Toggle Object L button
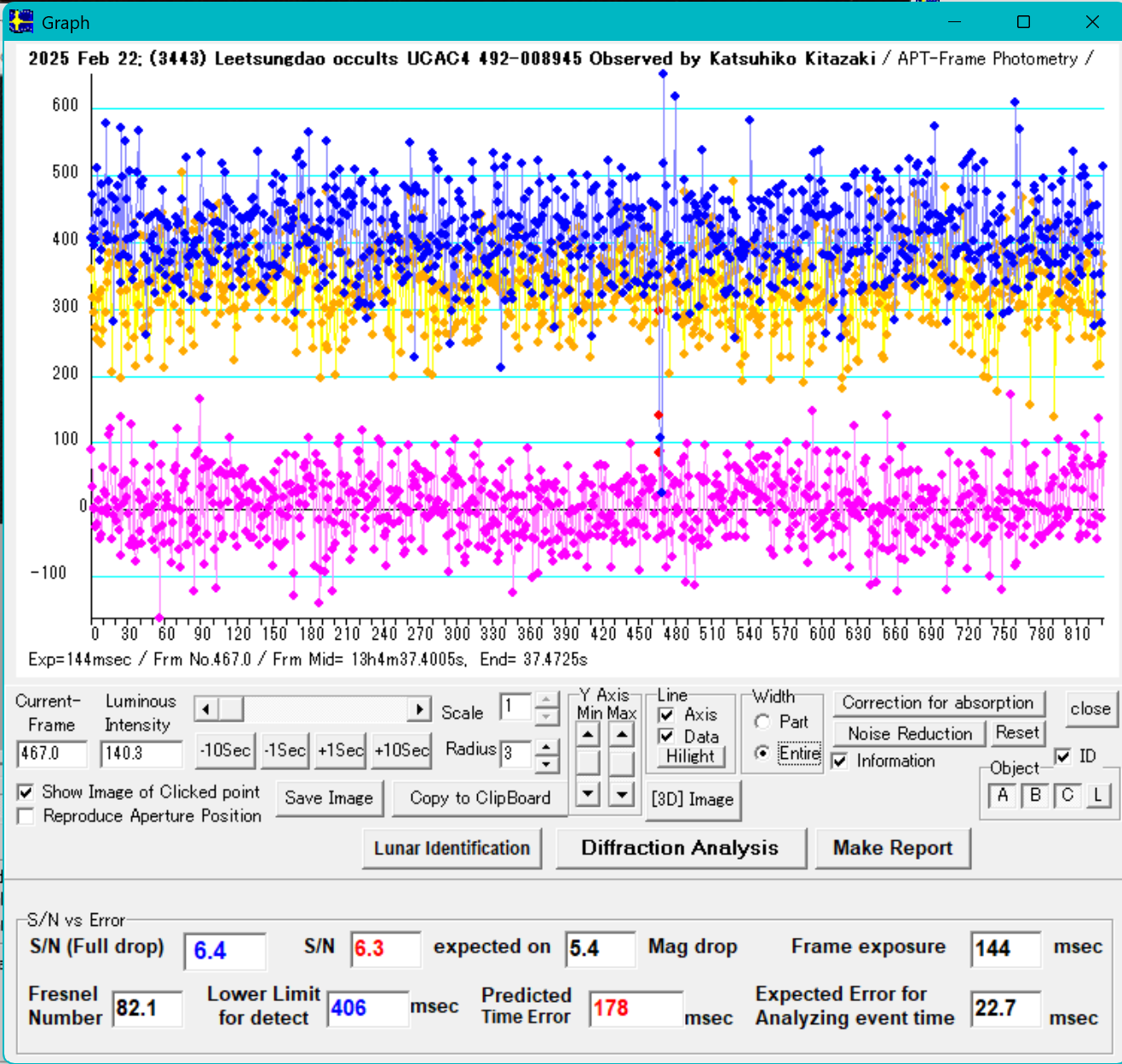The width and height of the screenshot is (1122, 1064). click(1098, 796)
